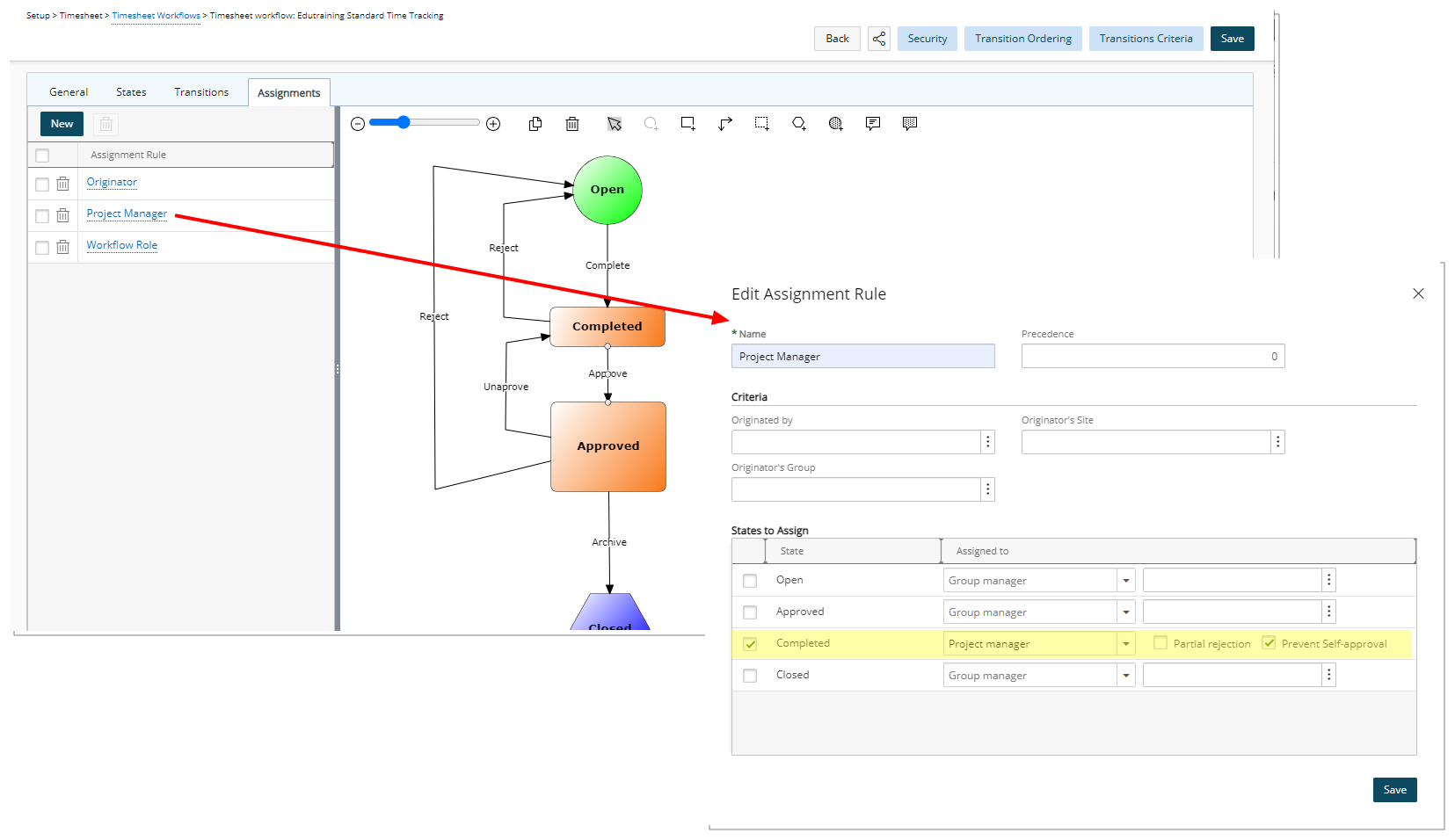
Task: Open the Originator's Site lookup menu
Action: point(1278,442)
